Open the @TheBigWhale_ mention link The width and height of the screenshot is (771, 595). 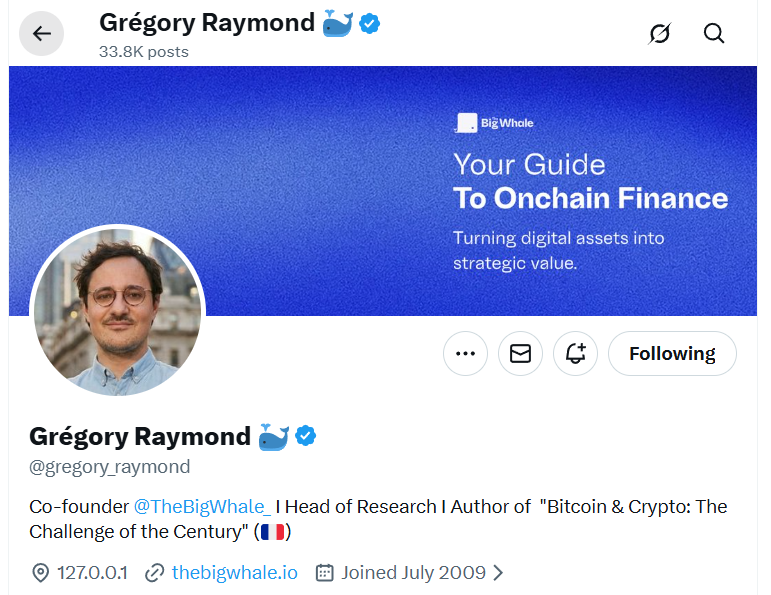(202, 506)
